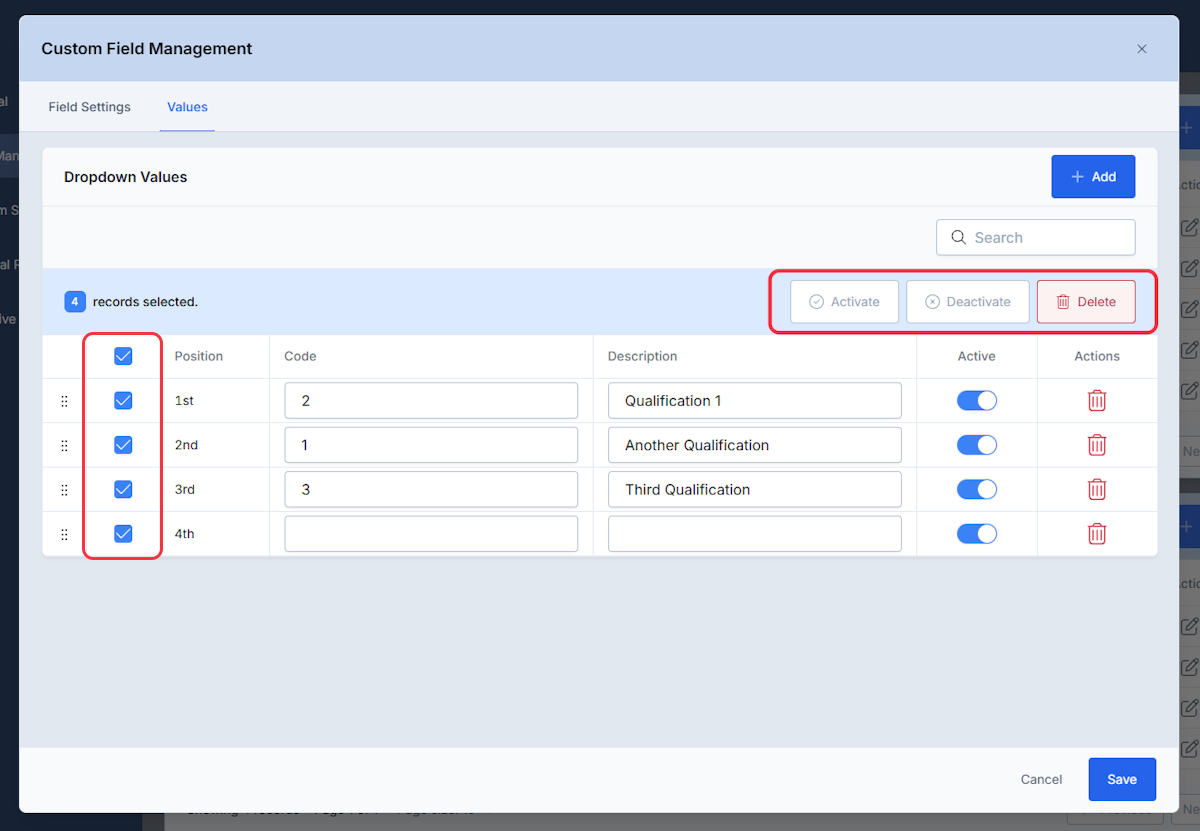Viewport: 1200px width, 831px height.
Task: Uncheck the checkbox for the 1st row
Action: tap(123, 400)
